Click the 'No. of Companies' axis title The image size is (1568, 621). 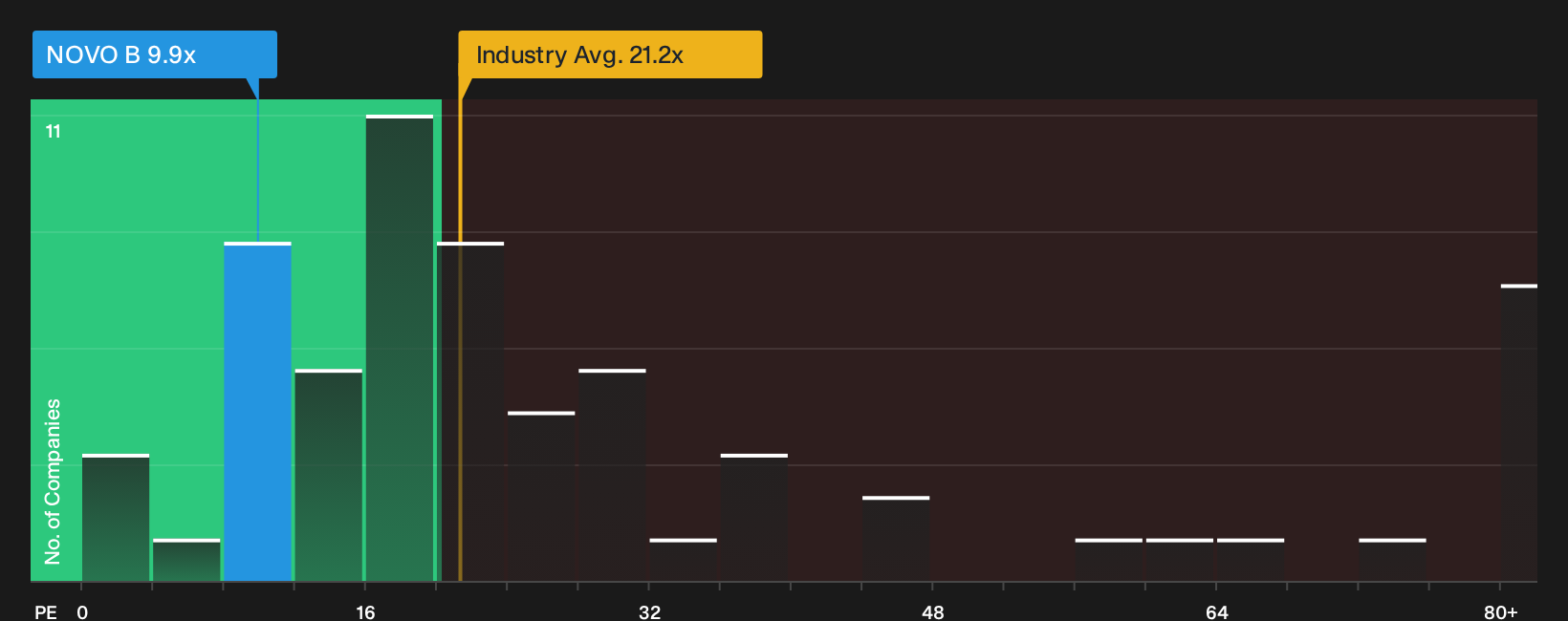(x=53, y=482)
